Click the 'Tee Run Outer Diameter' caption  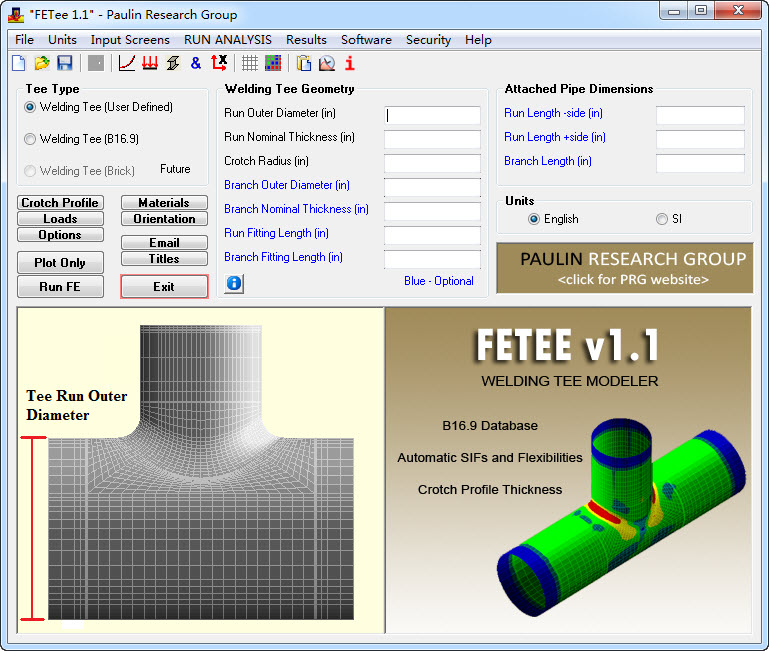77,405
